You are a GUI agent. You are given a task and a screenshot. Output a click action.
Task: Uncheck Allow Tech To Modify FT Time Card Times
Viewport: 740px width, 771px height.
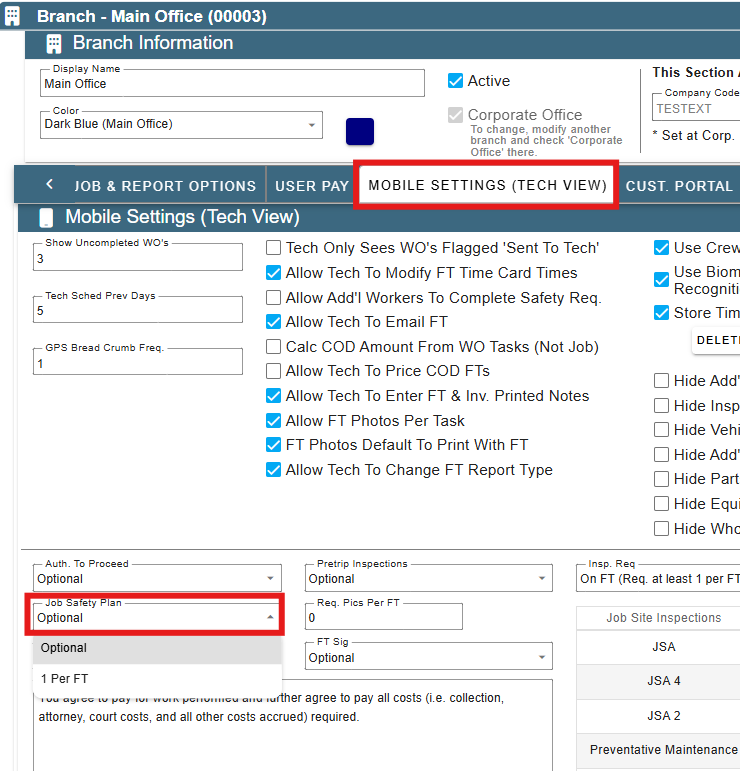[x=273, y=272]
